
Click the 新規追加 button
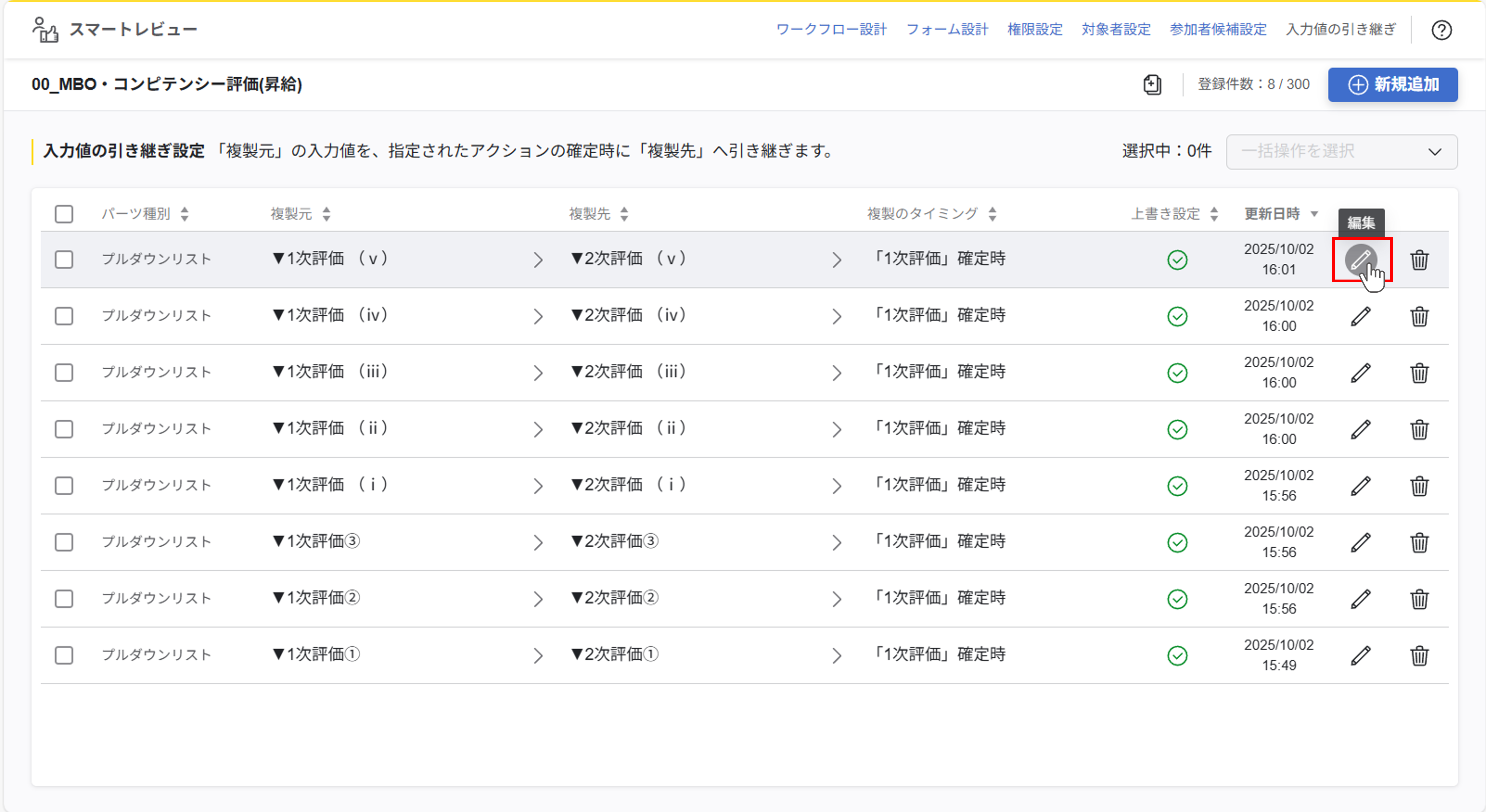1392,85
